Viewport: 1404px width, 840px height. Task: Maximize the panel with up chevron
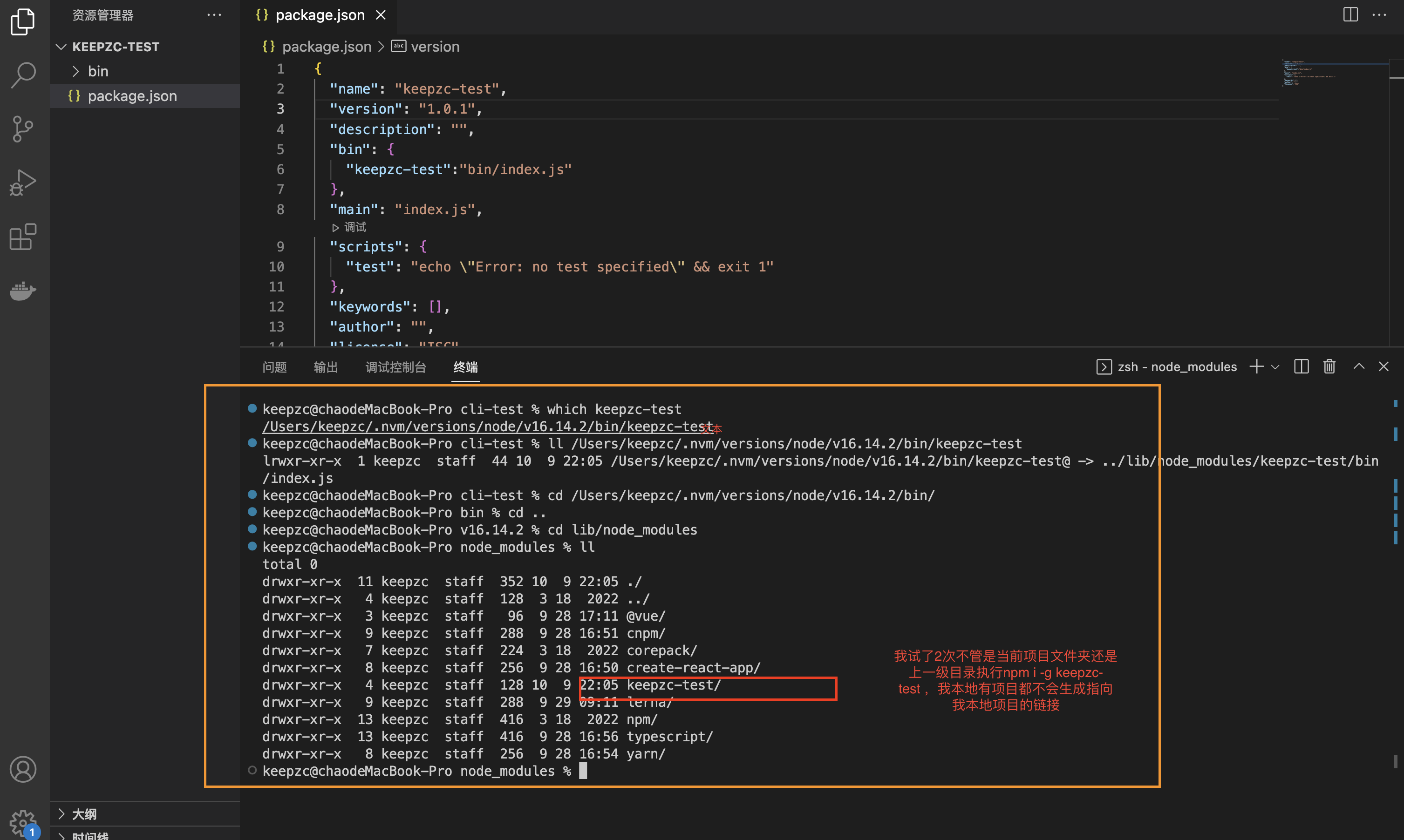pos(1359,367)
